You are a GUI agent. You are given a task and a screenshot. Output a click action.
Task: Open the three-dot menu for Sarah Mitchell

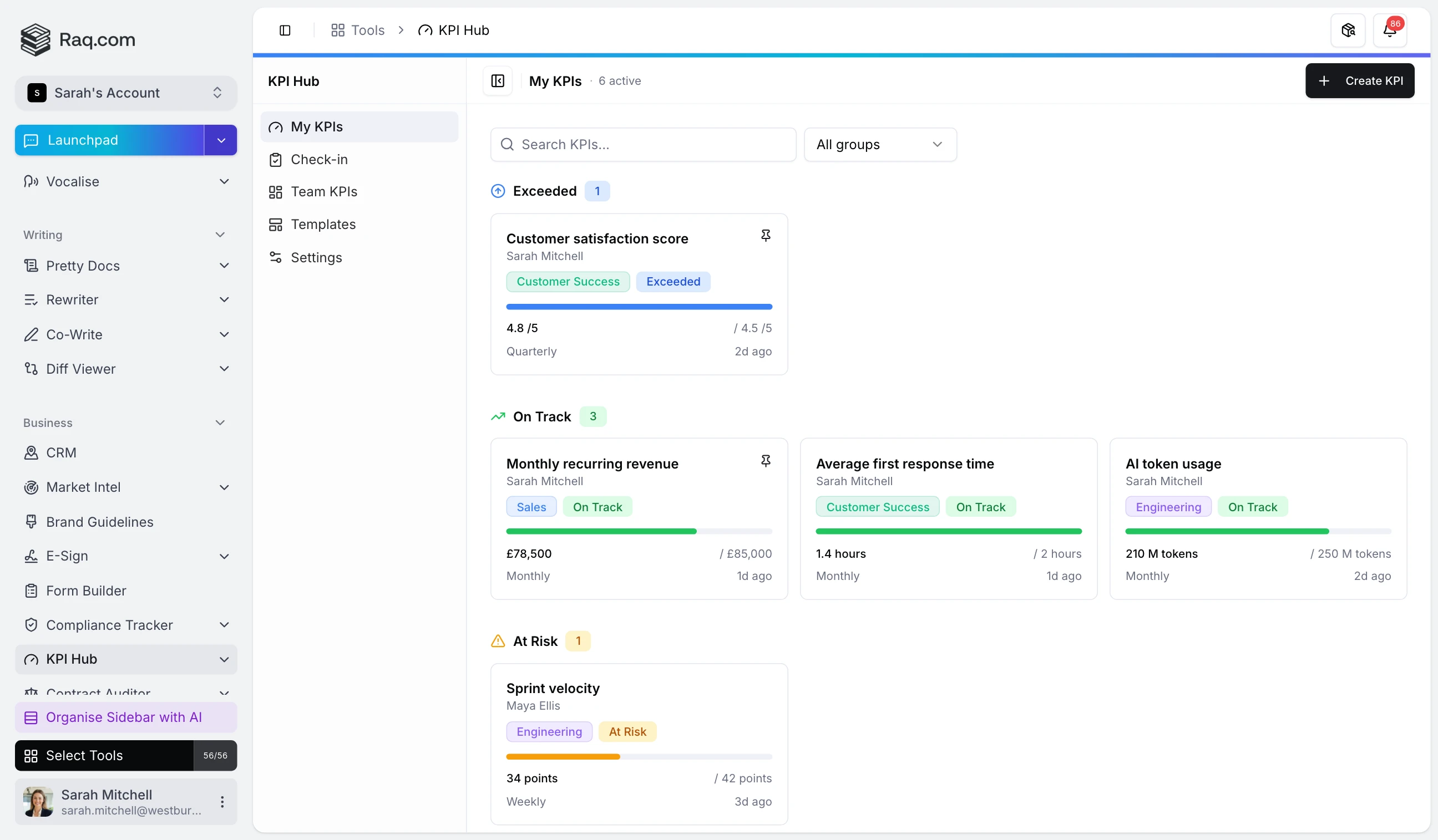tap(222, 801)
